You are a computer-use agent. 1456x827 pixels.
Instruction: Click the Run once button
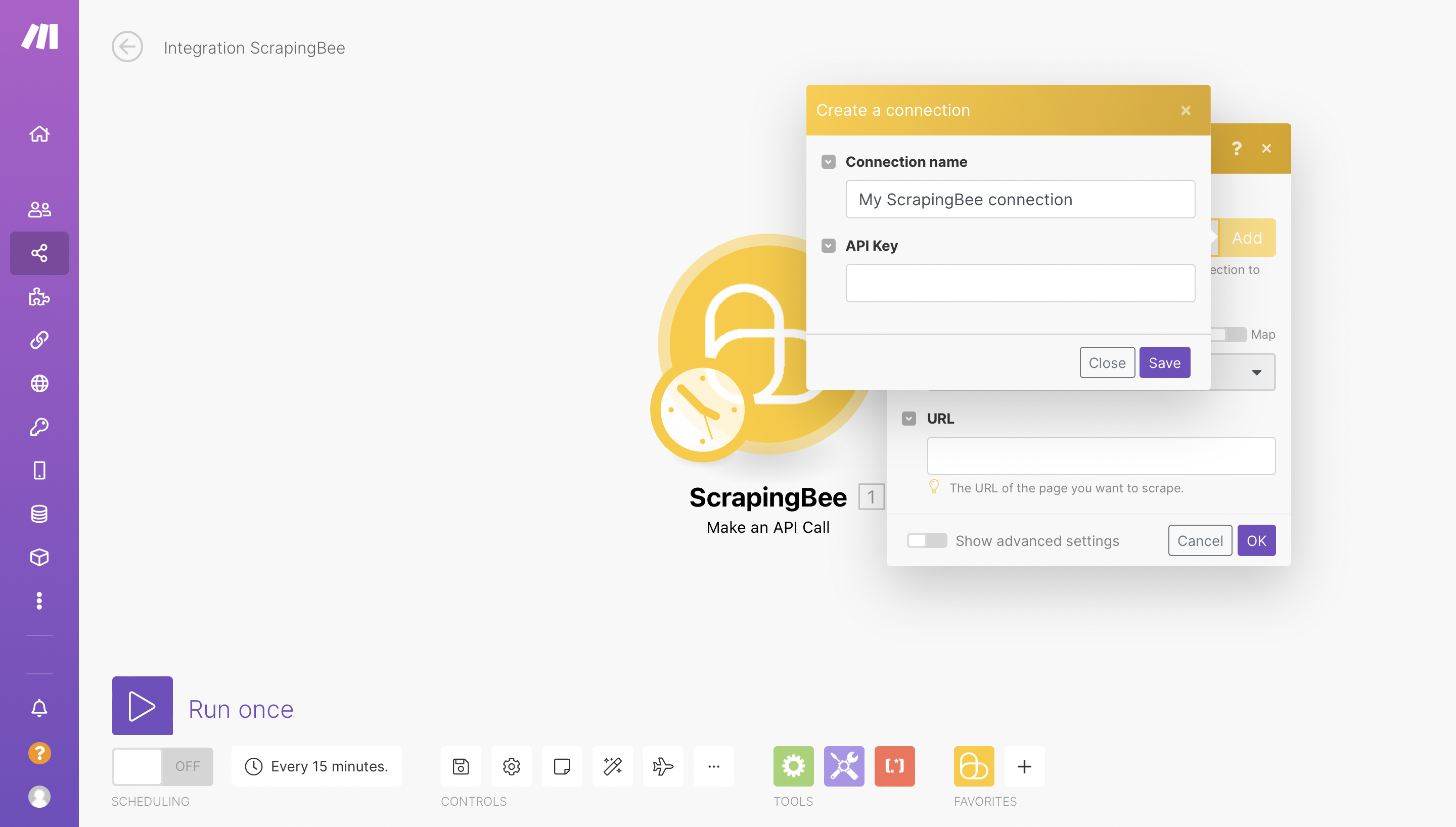[x=141, y=706]
